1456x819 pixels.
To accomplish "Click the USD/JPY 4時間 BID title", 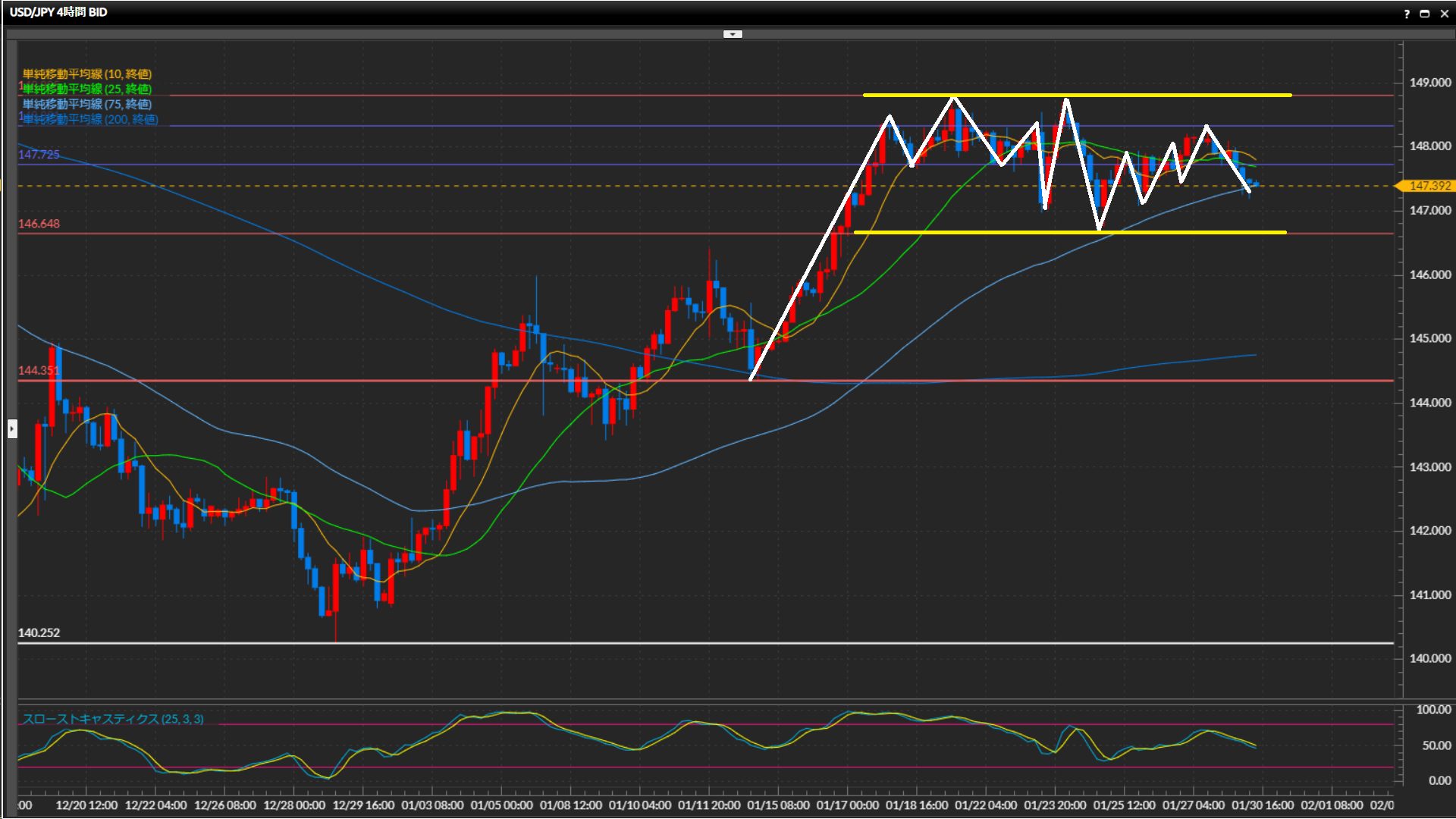I will [x=58, y=12].
